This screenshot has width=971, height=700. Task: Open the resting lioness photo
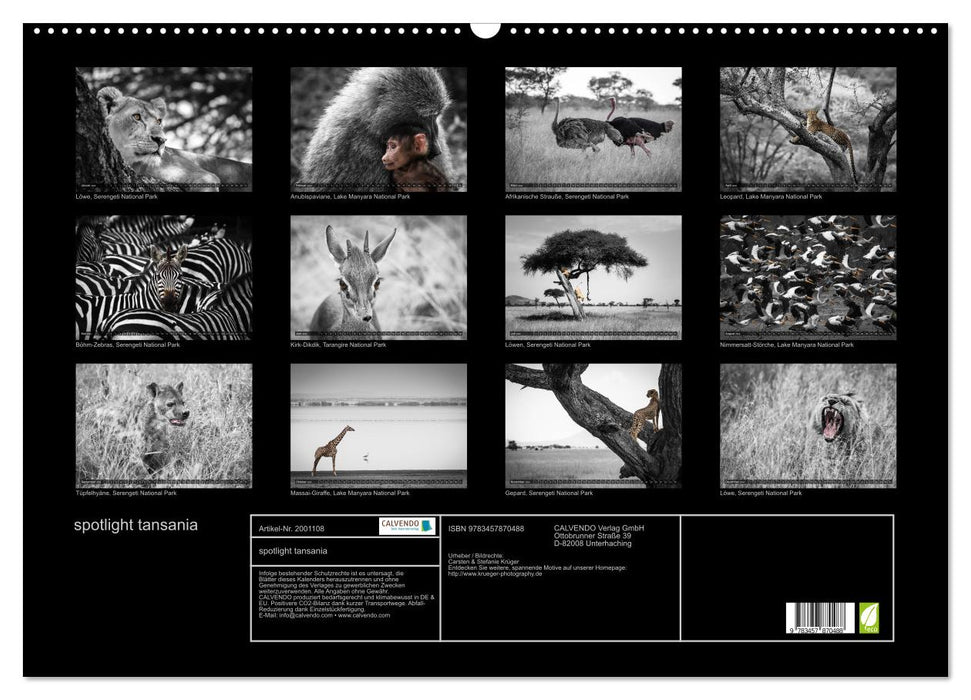tap(164, 129)
